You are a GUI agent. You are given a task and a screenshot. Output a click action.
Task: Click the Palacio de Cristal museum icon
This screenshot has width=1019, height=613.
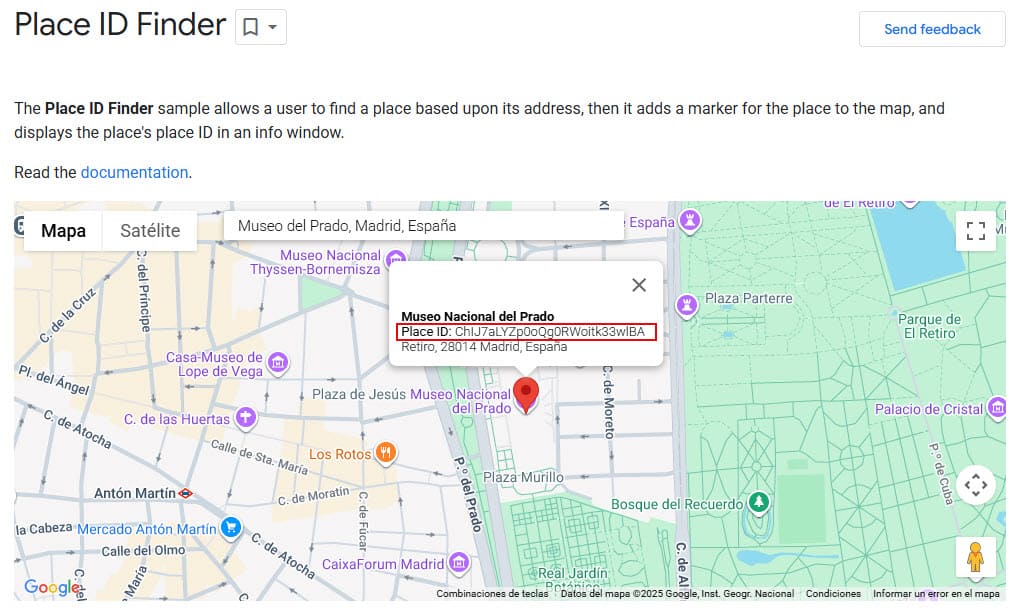tap(996, 408)
